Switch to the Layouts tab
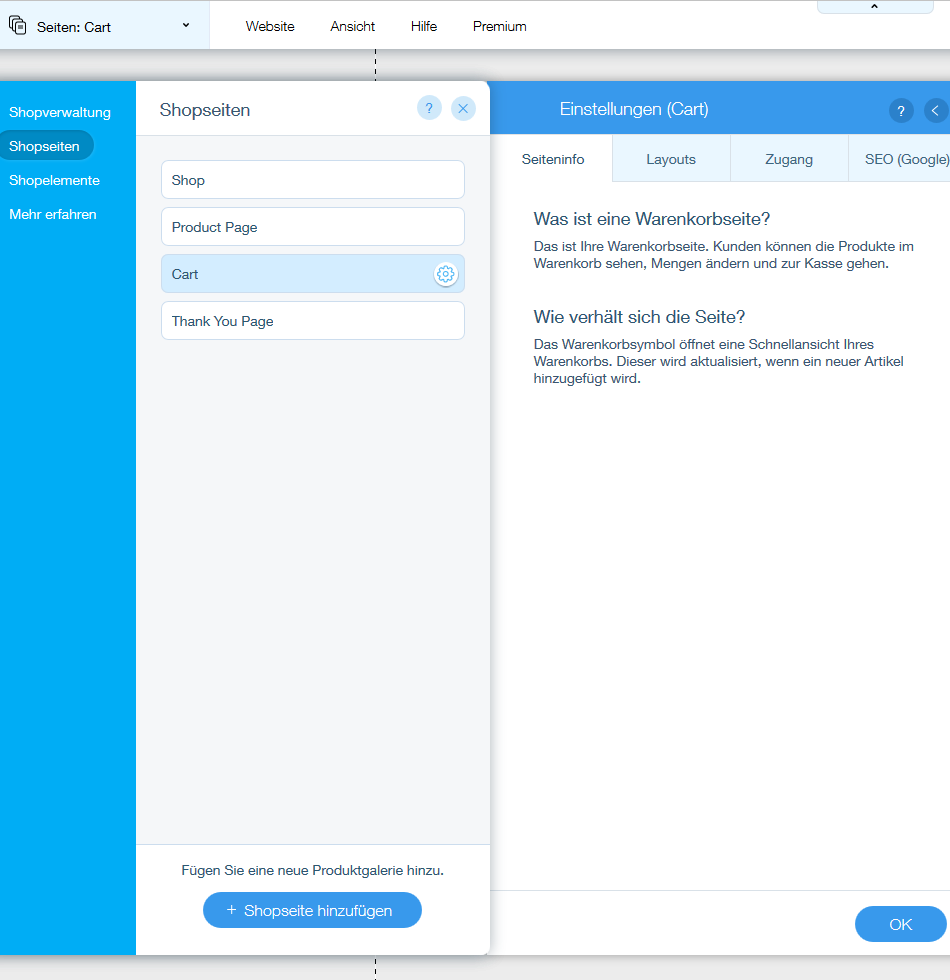 [671, 159]
